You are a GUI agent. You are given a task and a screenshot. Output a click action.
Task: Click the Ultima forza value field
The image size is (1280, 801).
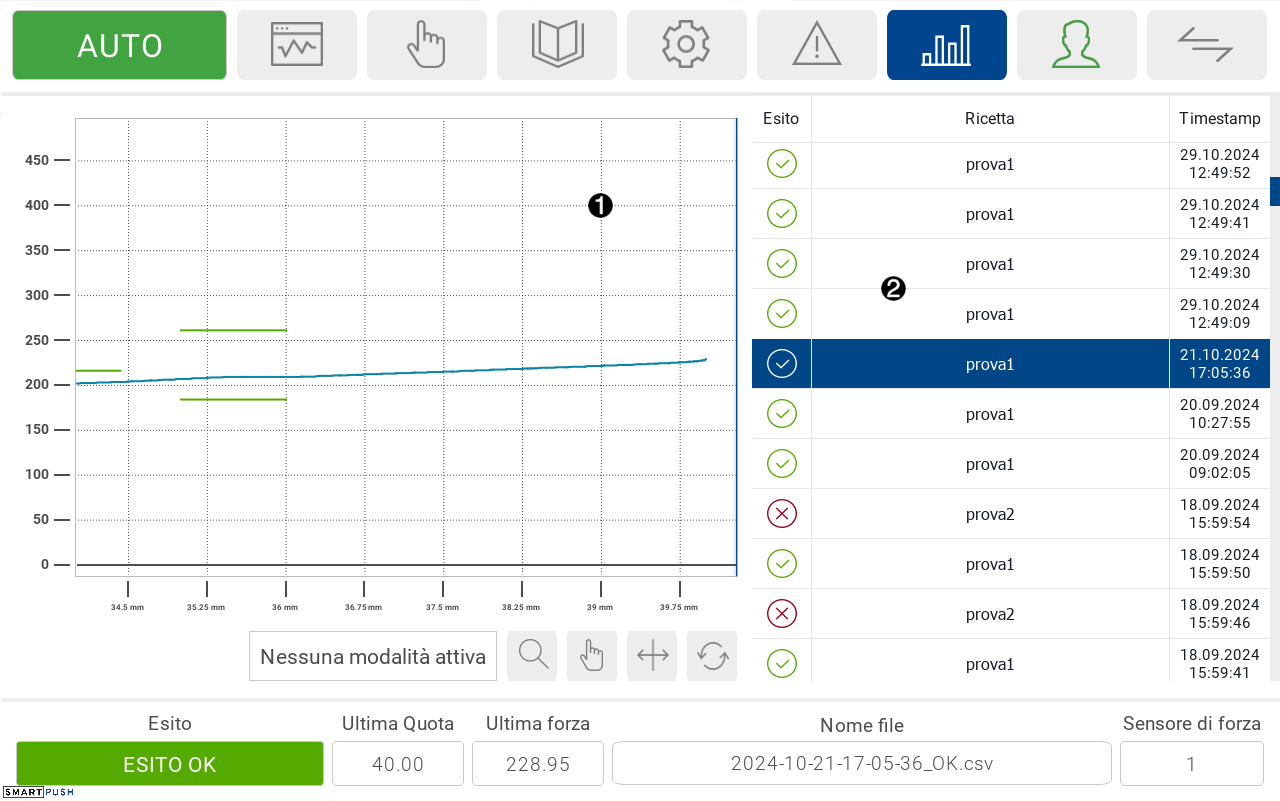point(538,764)
